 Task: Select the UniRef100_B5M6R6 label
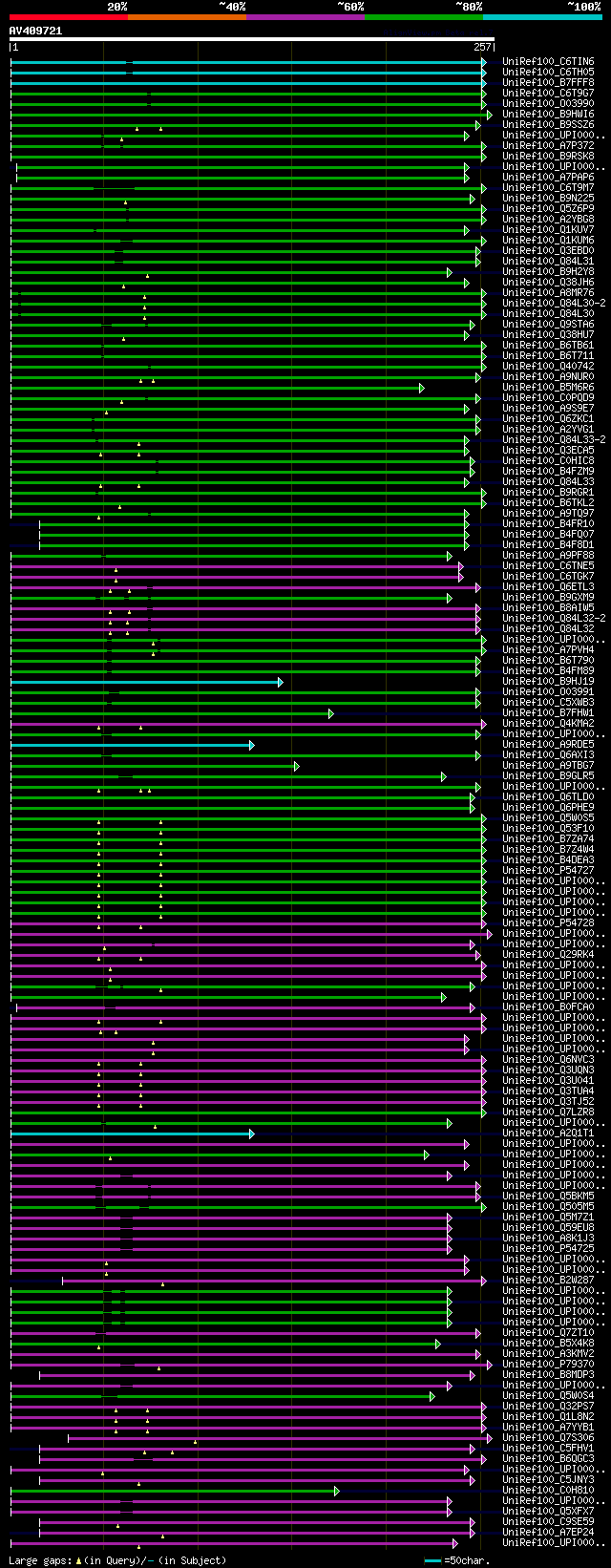pos(548,388)
